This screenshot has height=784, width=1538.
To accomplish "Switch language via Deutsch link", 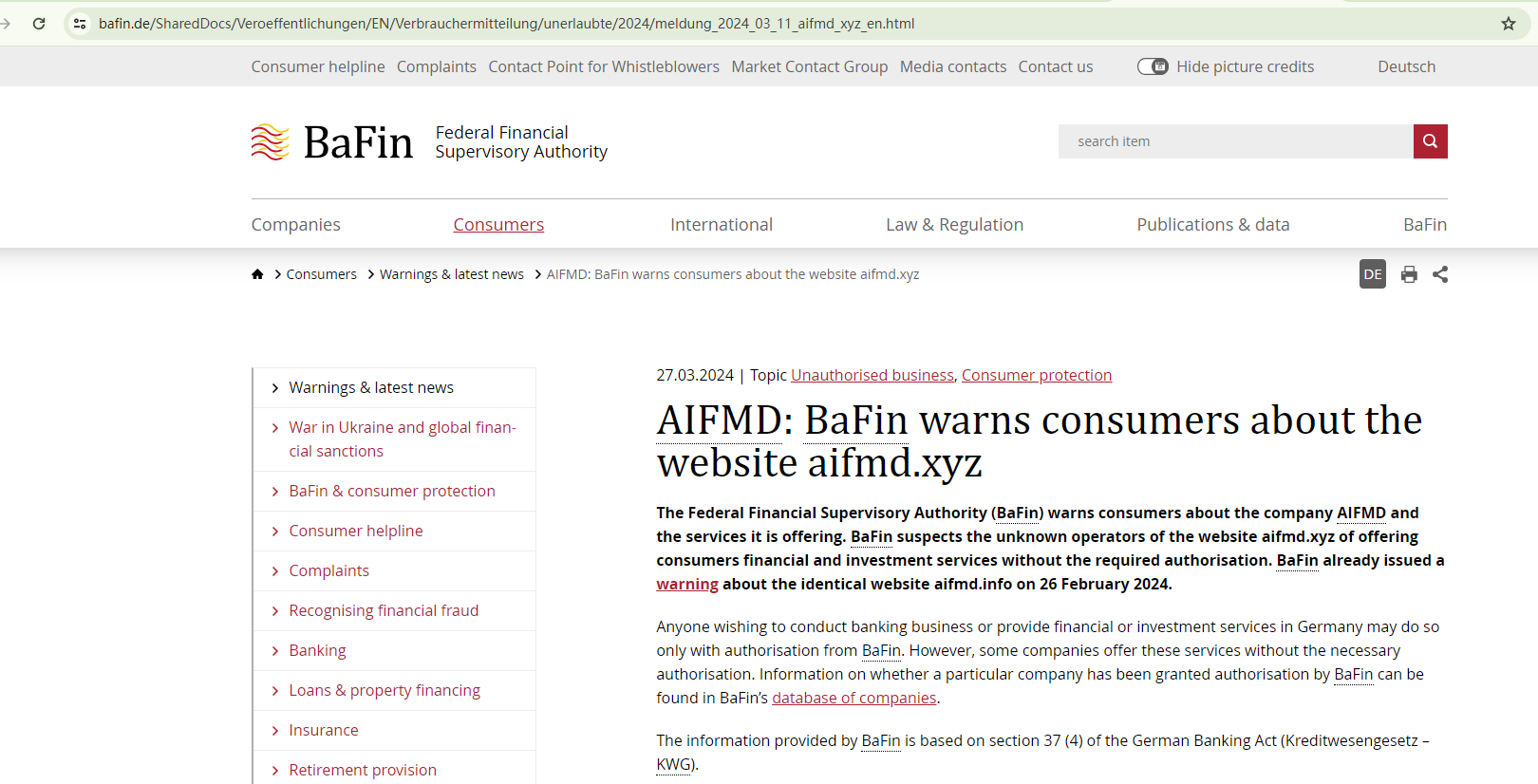I will tap(1407, 66).
